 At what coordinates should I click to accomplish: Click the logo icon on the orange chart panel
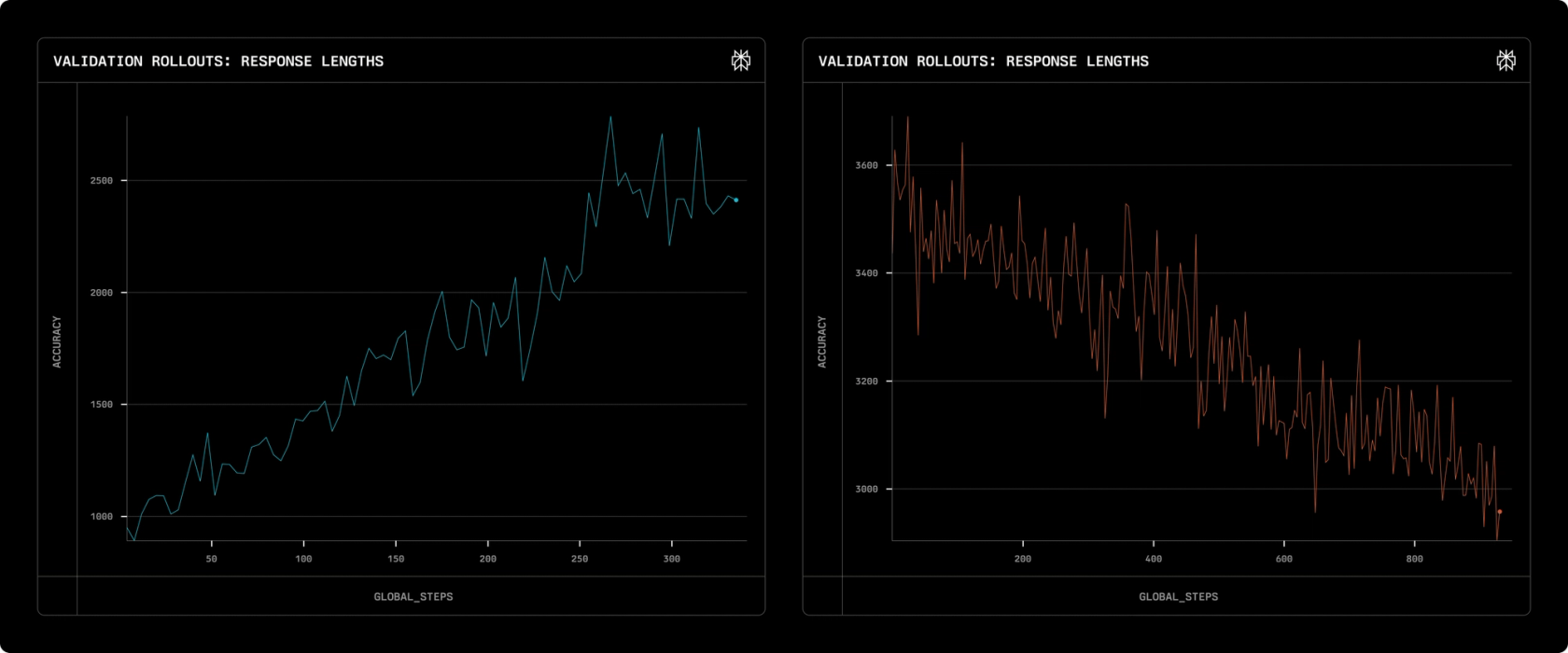[1505, 61]
